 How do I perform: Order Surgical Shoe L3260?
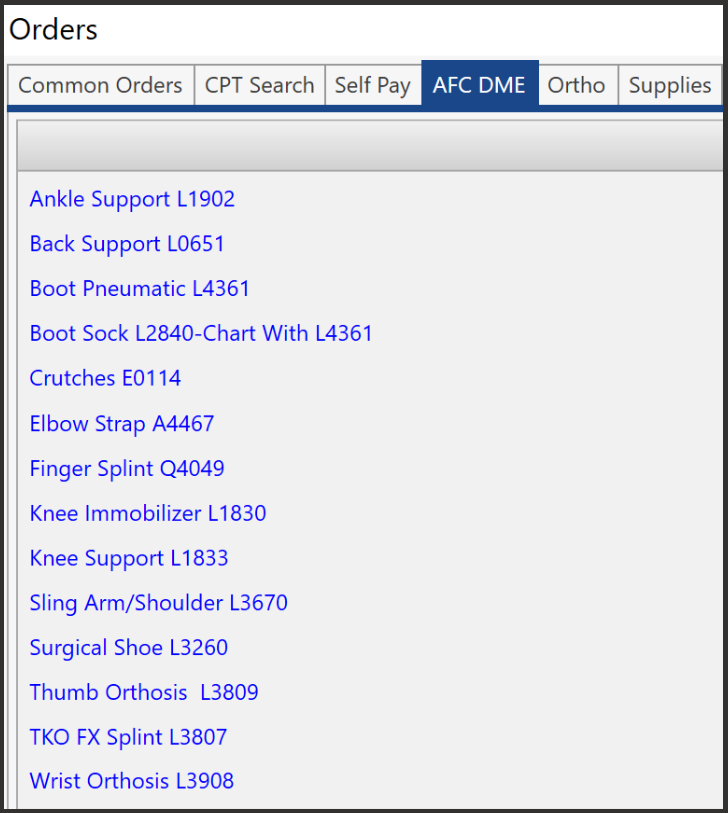[129, 648]
